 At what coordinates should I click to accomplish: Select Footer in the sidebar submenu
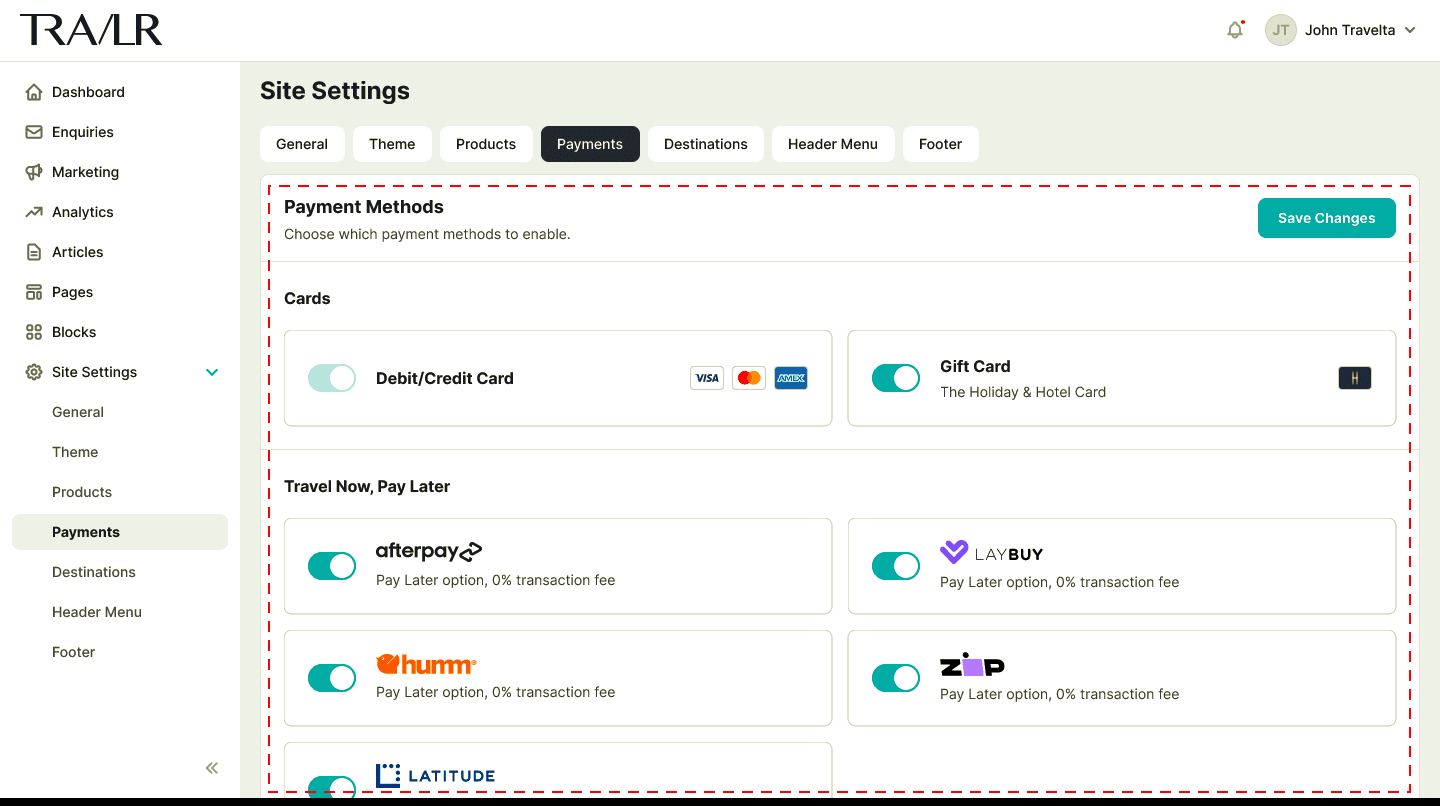(120, 652)
